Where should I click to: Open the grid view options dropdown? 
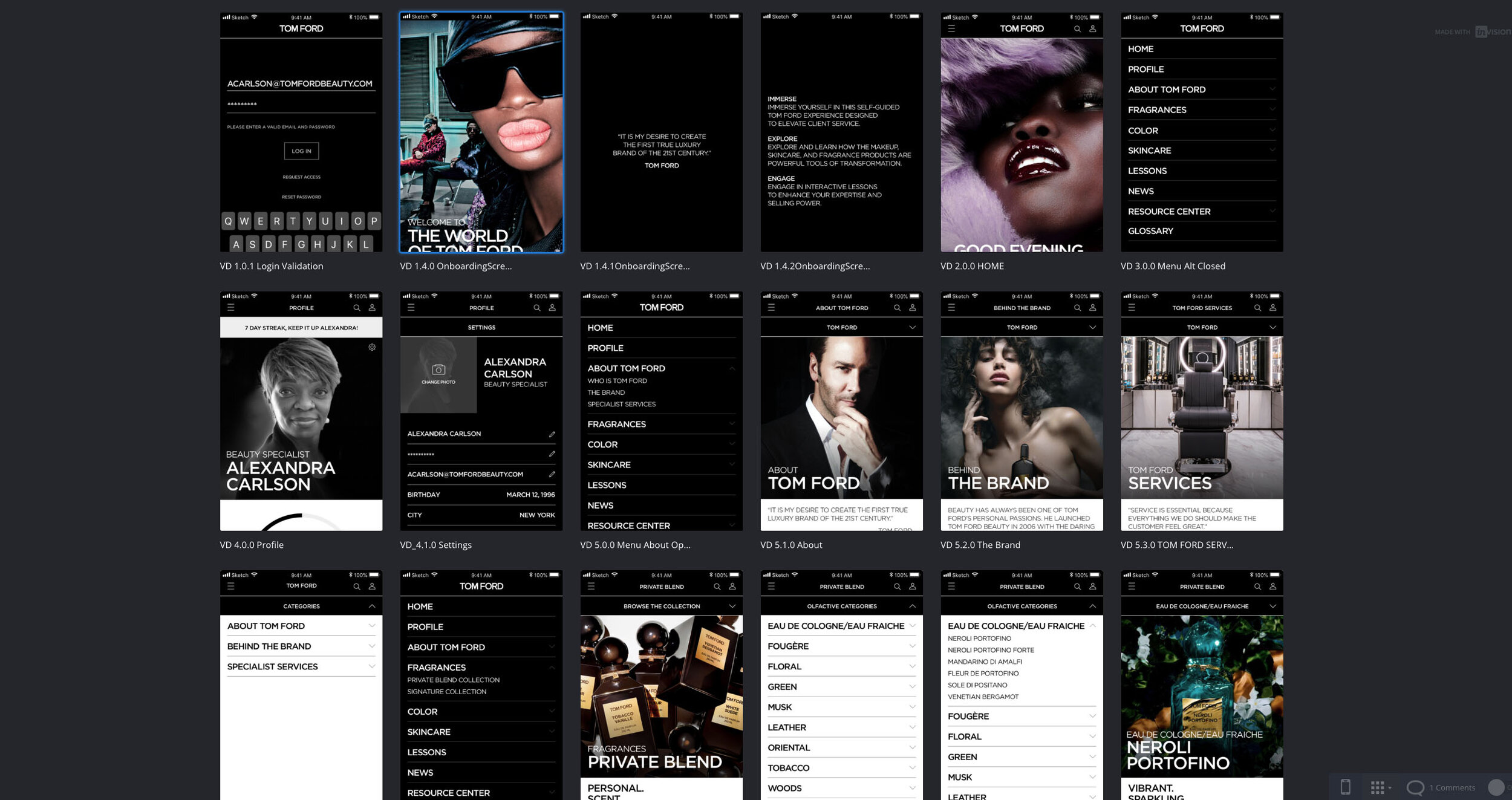[1381, 787]
